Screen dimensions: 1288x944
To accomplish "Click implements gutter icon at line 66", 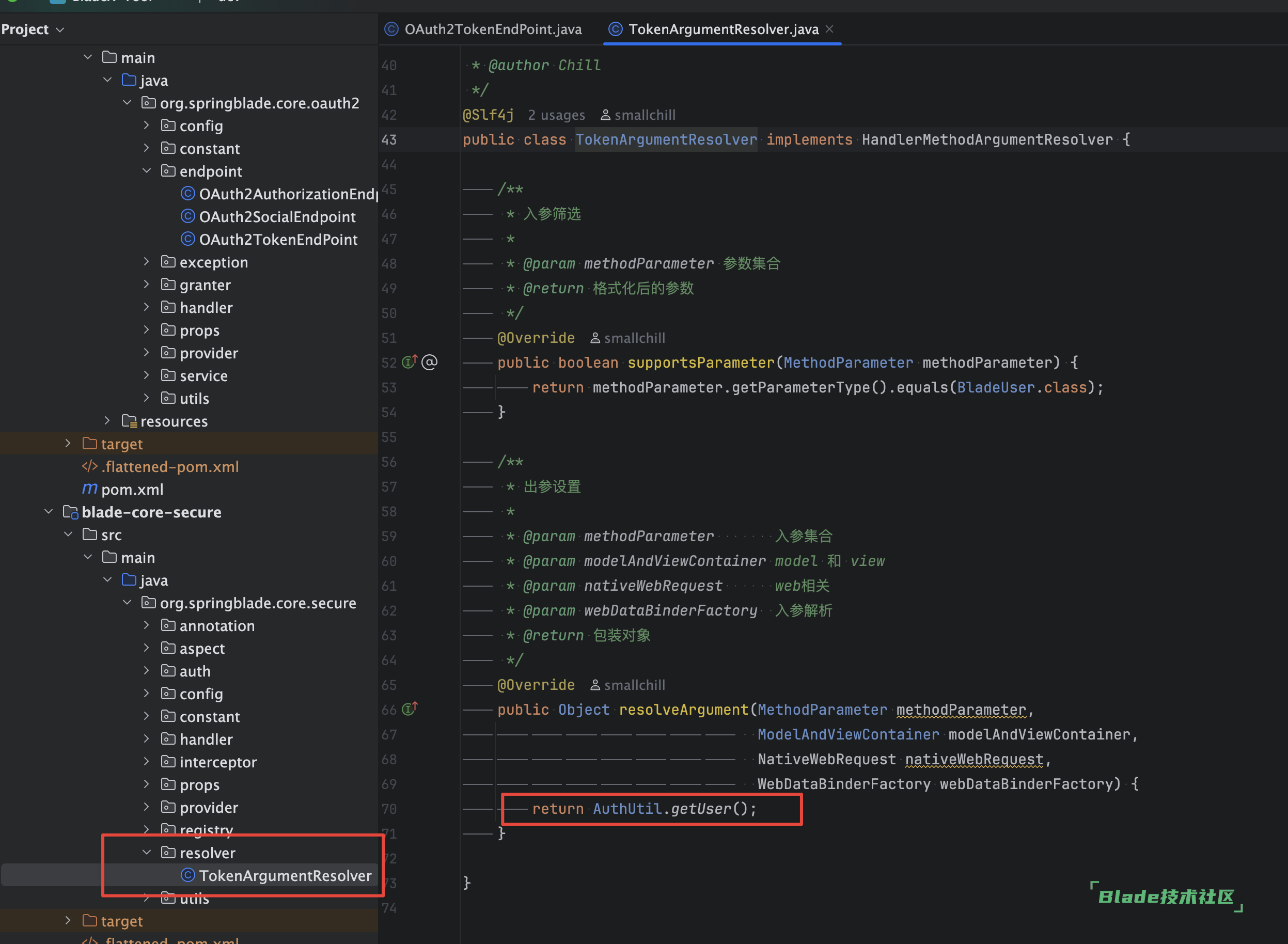I will click(409, 709).
